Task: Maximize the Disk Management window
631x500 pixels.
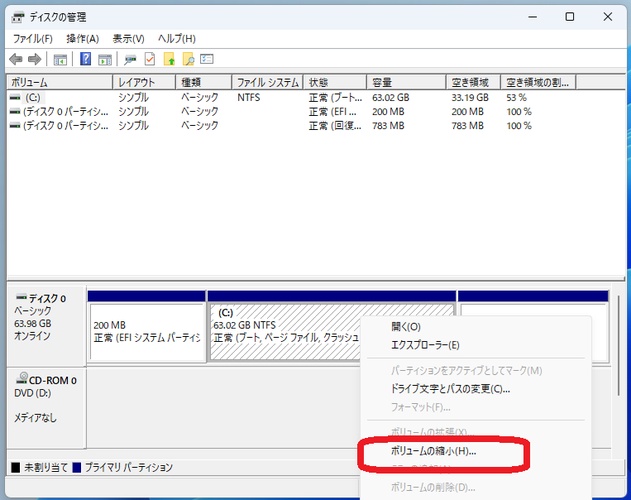Action: tap(569, 17)
